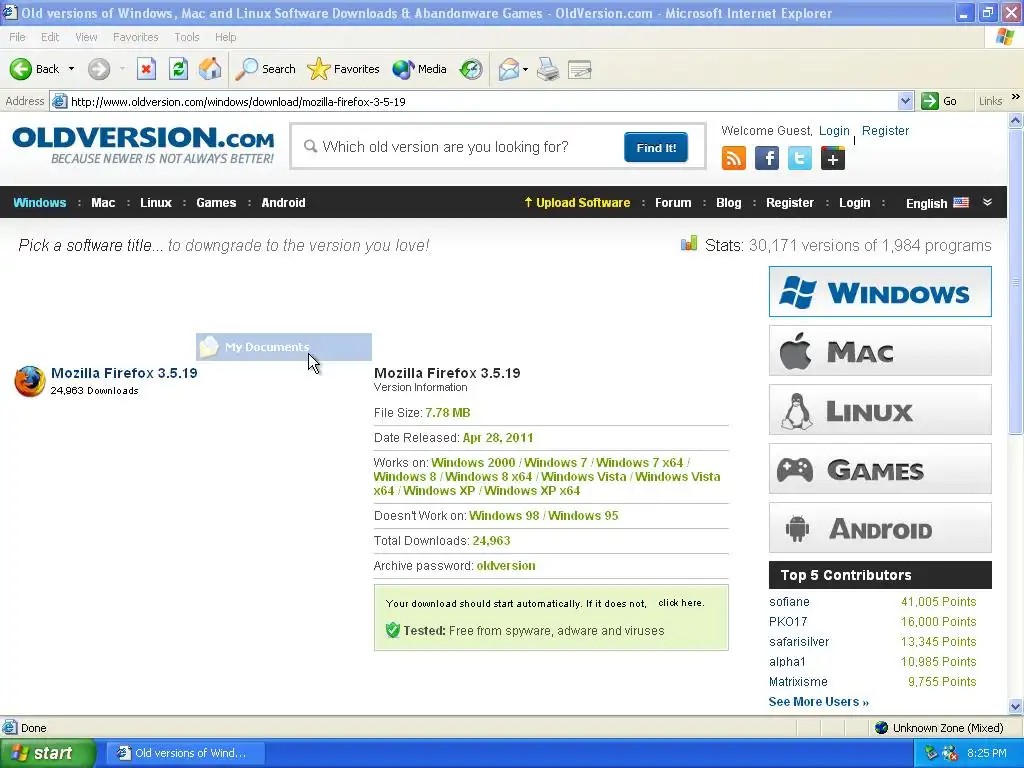
Task: Open the Blog link in nav bar
Action: [x=729, y=202]
